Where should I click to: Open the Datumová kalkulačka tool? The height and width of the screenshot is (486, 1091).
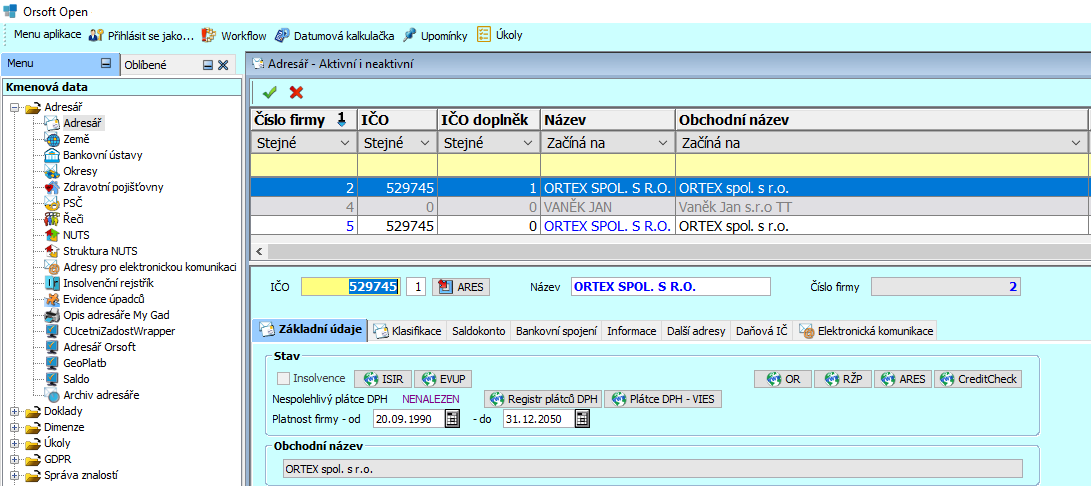(x=334, y=35)
